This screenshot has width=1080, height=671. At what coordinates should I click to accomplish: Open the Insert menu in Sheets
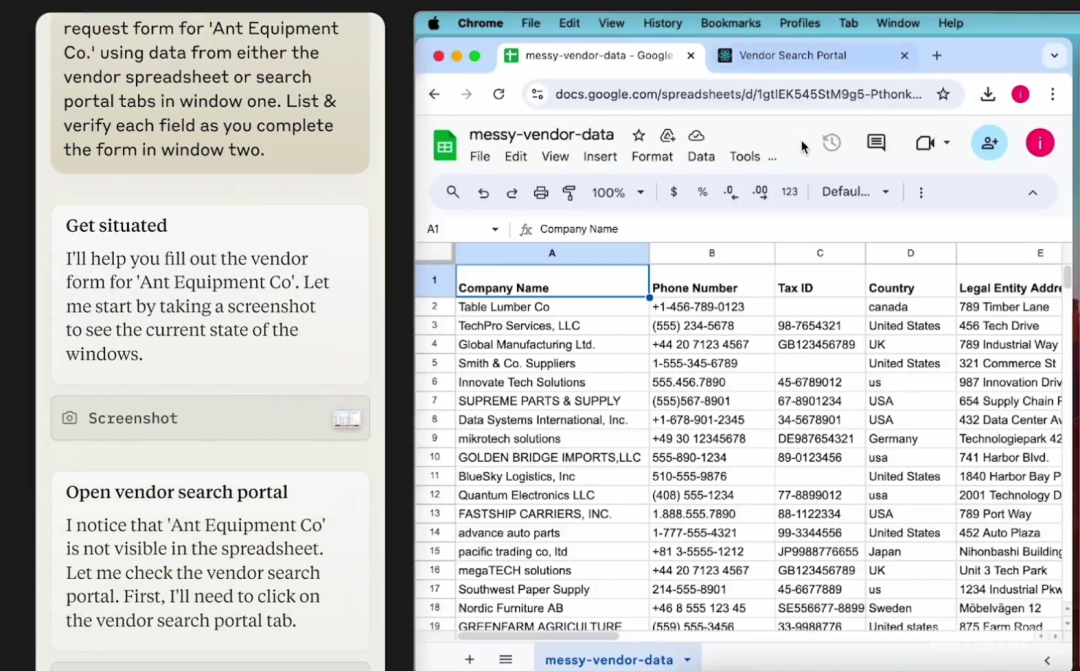[x=600, y=156]
